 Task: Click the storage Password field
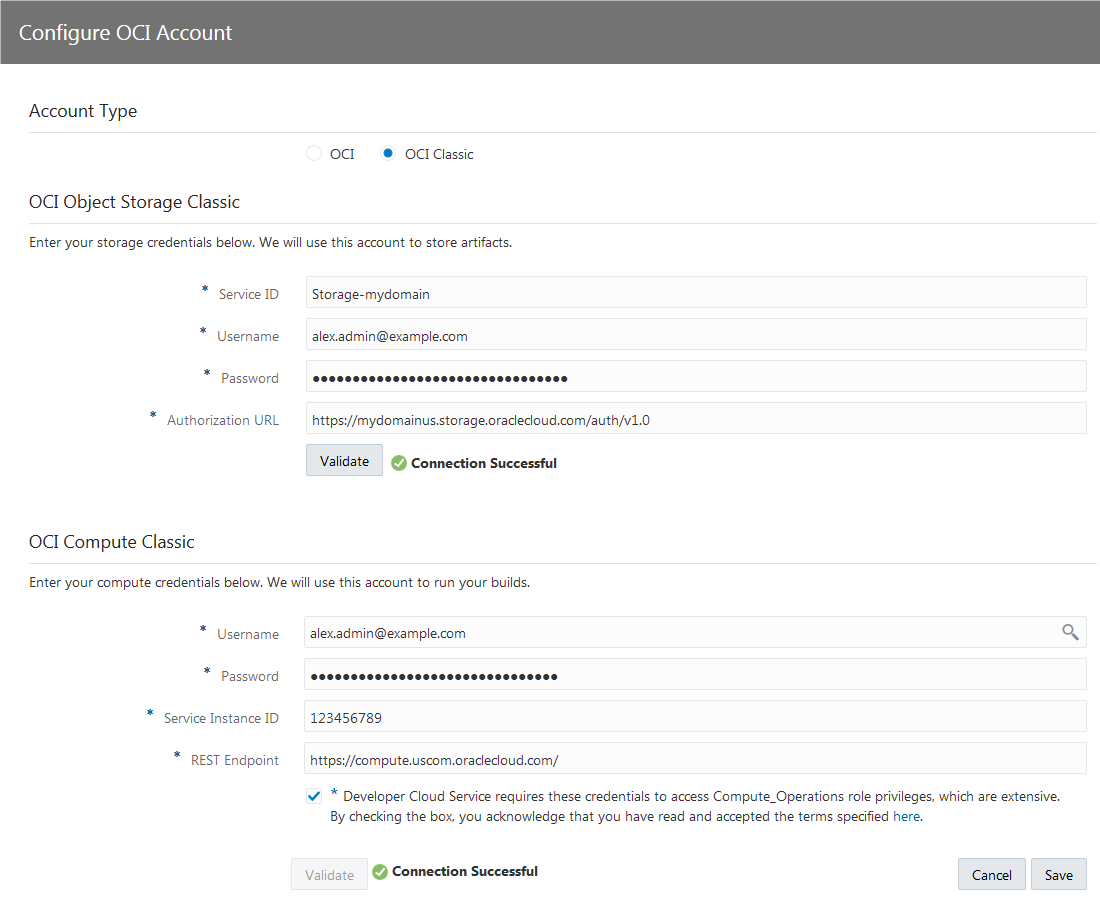coord(695,378)
